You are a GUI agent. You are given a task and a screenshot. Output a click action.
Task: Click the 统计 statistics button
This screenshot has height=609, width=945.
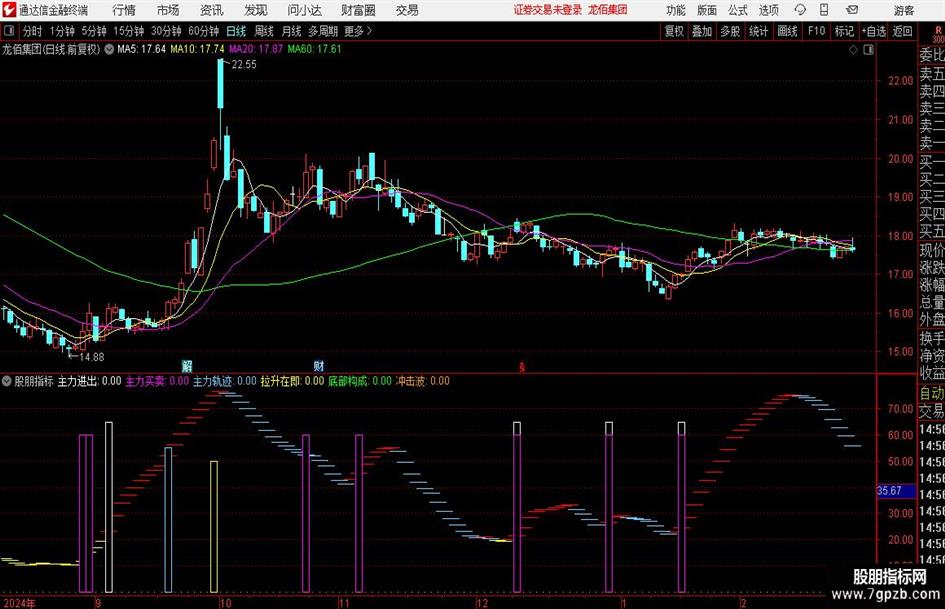pyautogui.click(x=758, y=31)
